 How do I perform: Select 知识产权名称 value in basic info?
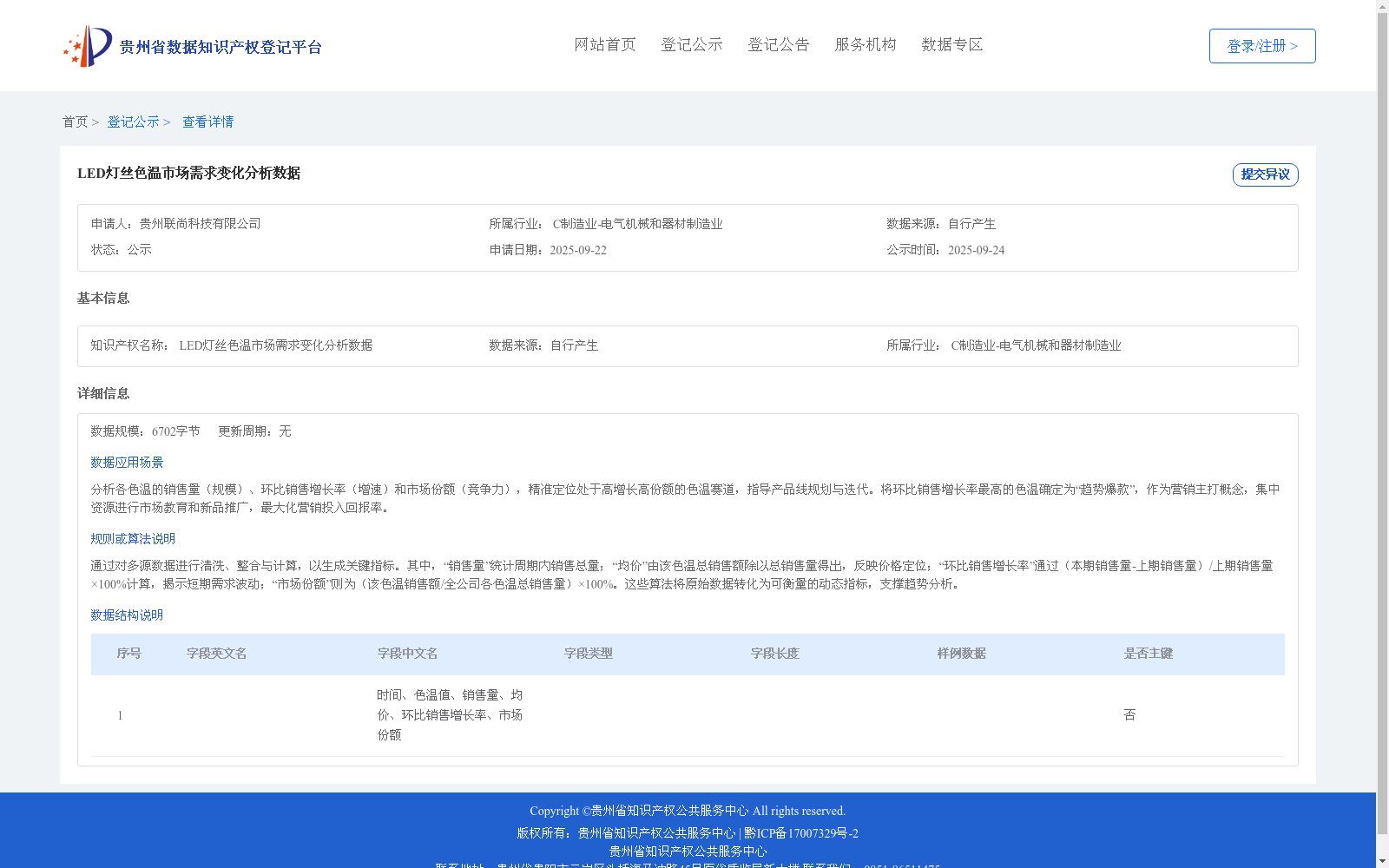click(276, 345)
